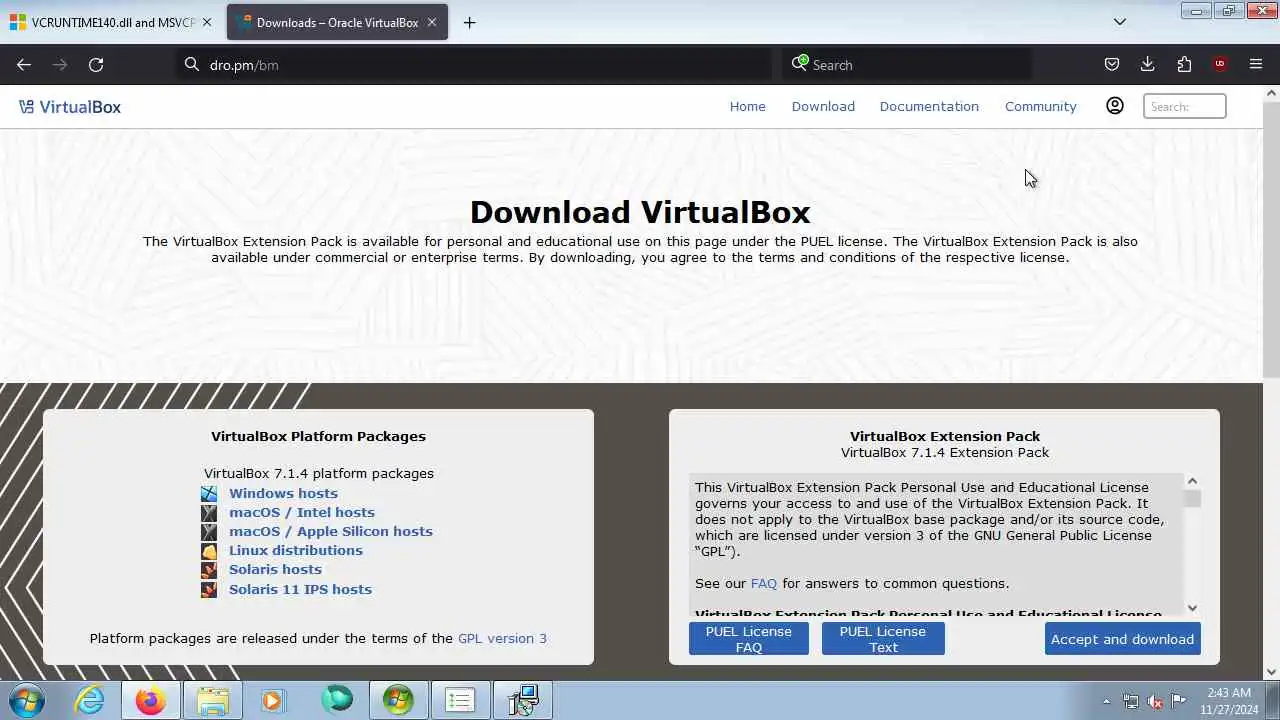The height and width of the screenshot is (720, 1280).
Task: Open the FAQ link in license text
Action: click(764, 583)
